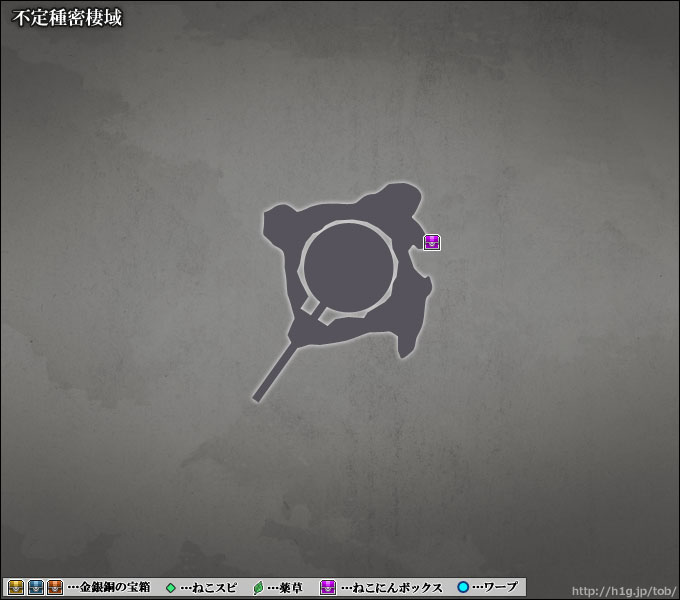Select the 金銀銅の宝箱 legend label
The height and width of the screenshot is (600, 680).
[108, 587]
